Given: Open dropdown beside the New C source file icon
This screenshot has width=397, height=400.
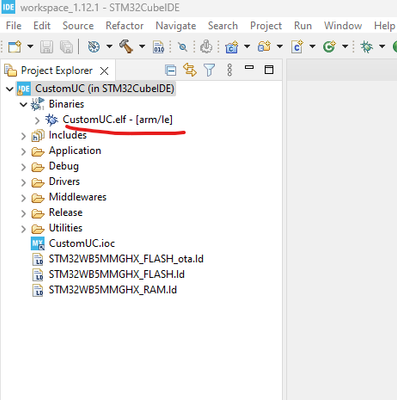Looking at the screenshot, I should (312, 47).
